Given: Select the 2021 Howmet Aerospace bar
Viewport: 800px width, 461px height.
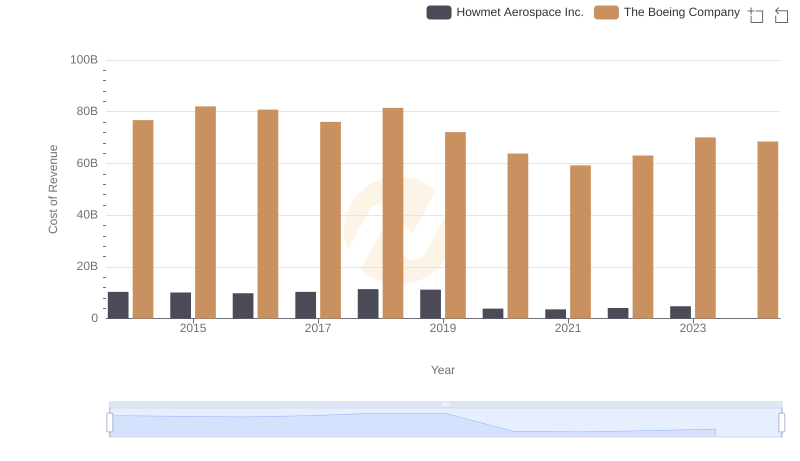Looking at the screenshot, I should pos(556,314).
